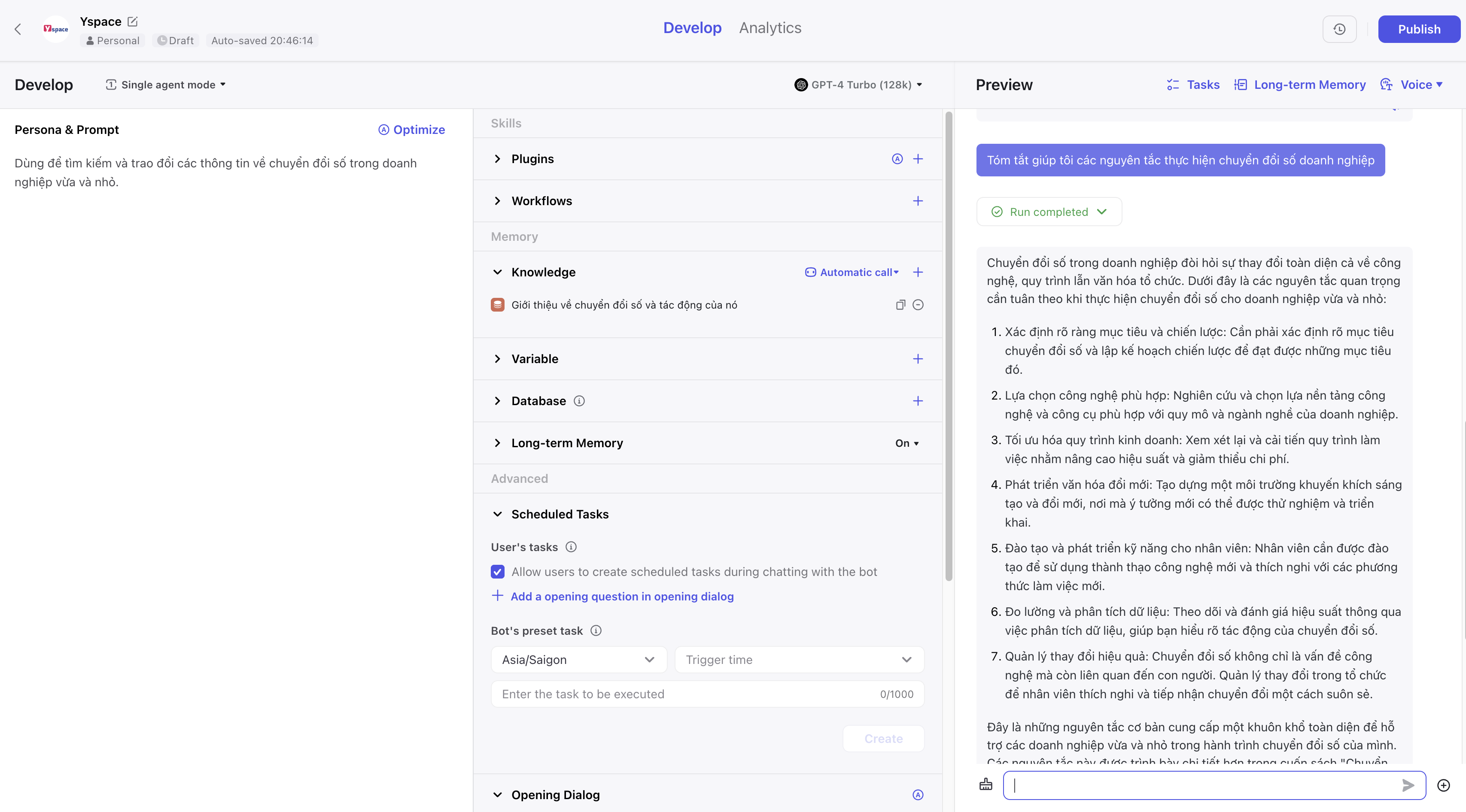1466x812 pixels.
Task: Uncheck allow users to create scheduled tasks
Action: pyautogui.click(x=497, y=572)
